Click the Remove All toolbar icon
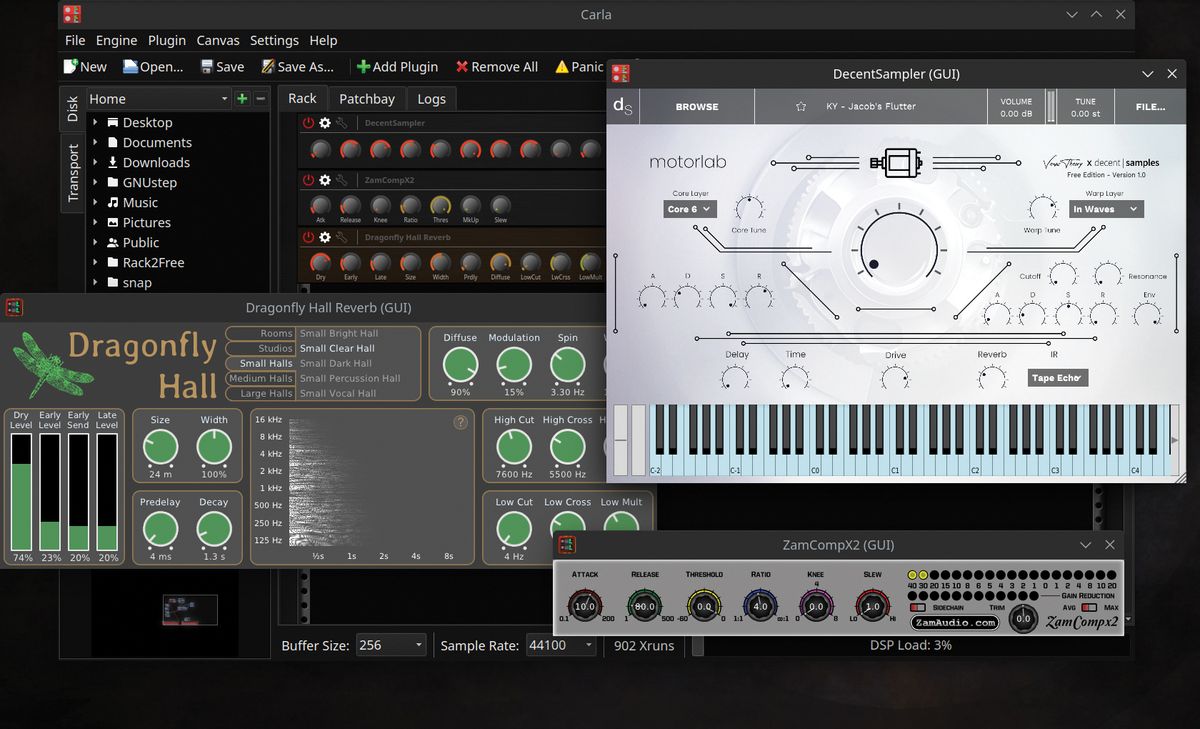 [461, 66]
